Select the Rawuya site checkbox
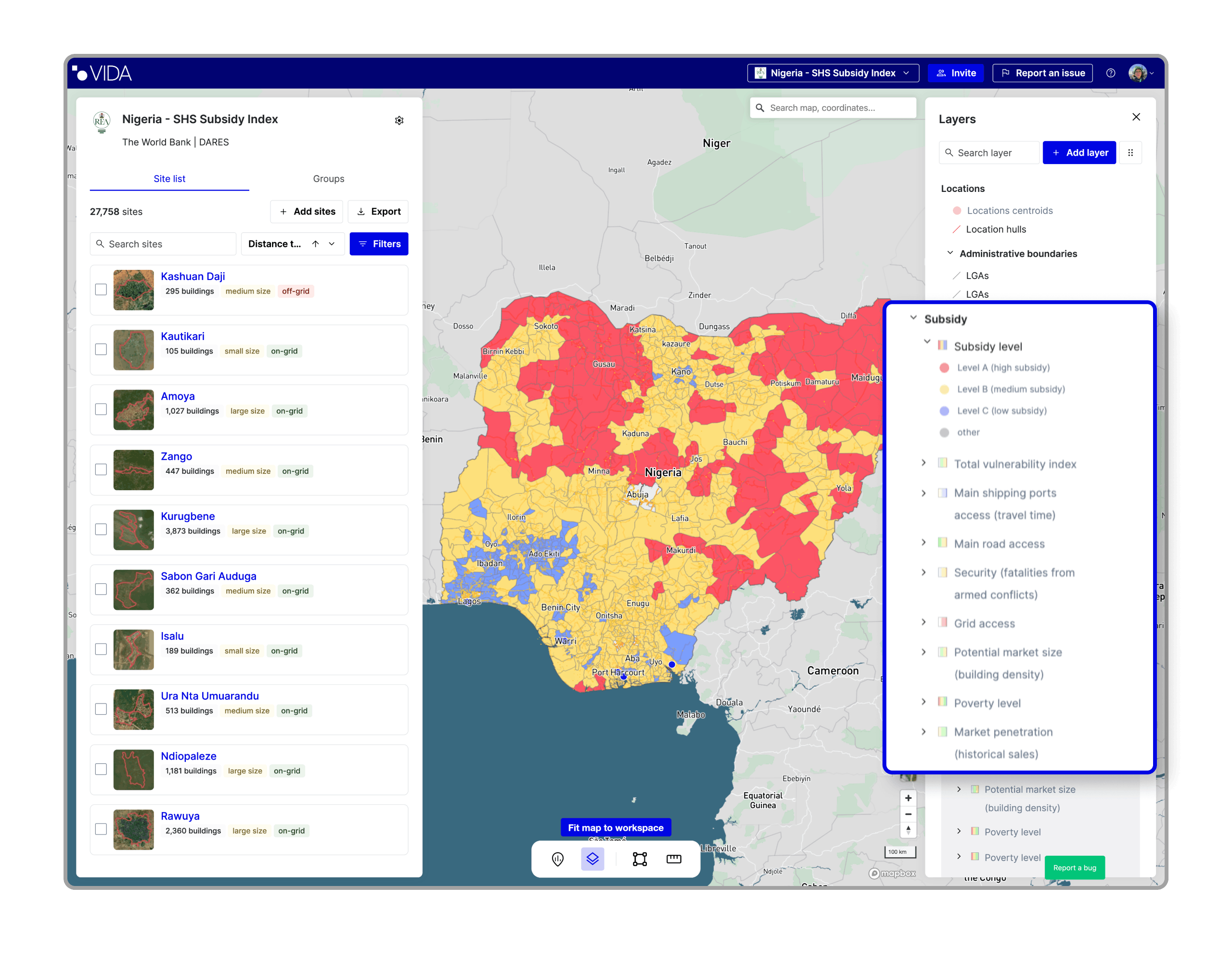 (101, 829)
